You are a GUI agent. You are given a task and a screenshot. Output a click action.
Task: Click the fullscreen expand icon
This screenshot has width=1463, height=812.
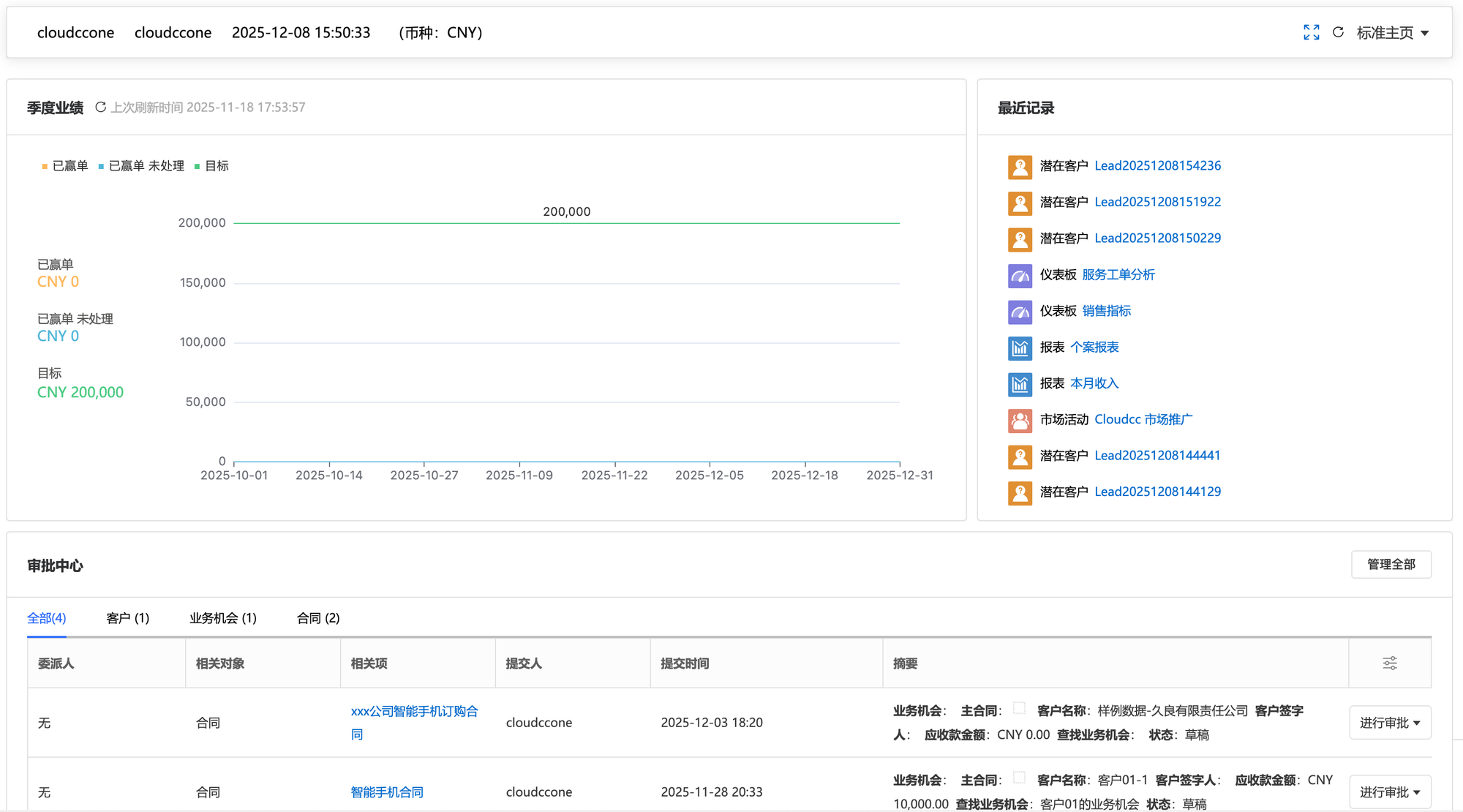pyautogui.click(x=1311, y=32)
